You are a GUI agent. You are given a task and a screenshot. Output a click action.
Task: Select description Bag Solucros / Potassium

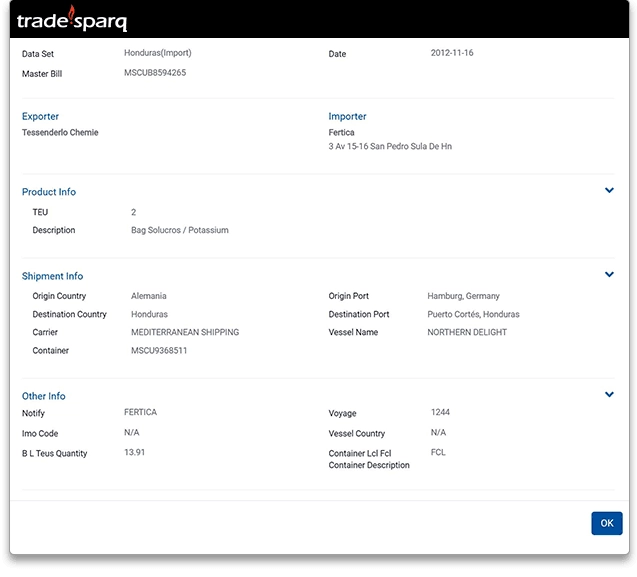pyautogui.click(x=180, y=230)
